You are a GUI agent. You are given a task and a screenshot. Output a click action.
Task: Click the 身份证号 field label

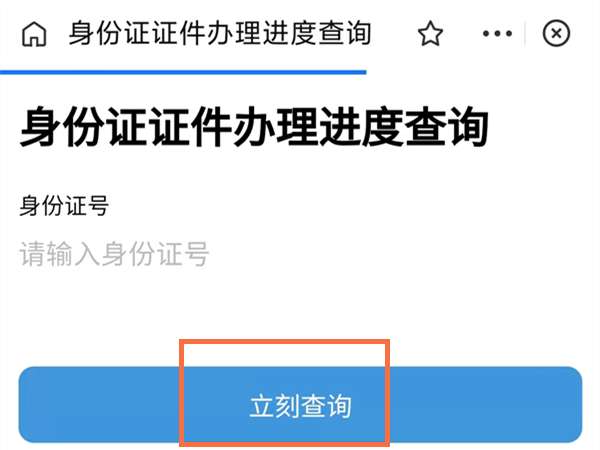pyautogui.click(x=64, y=205)
